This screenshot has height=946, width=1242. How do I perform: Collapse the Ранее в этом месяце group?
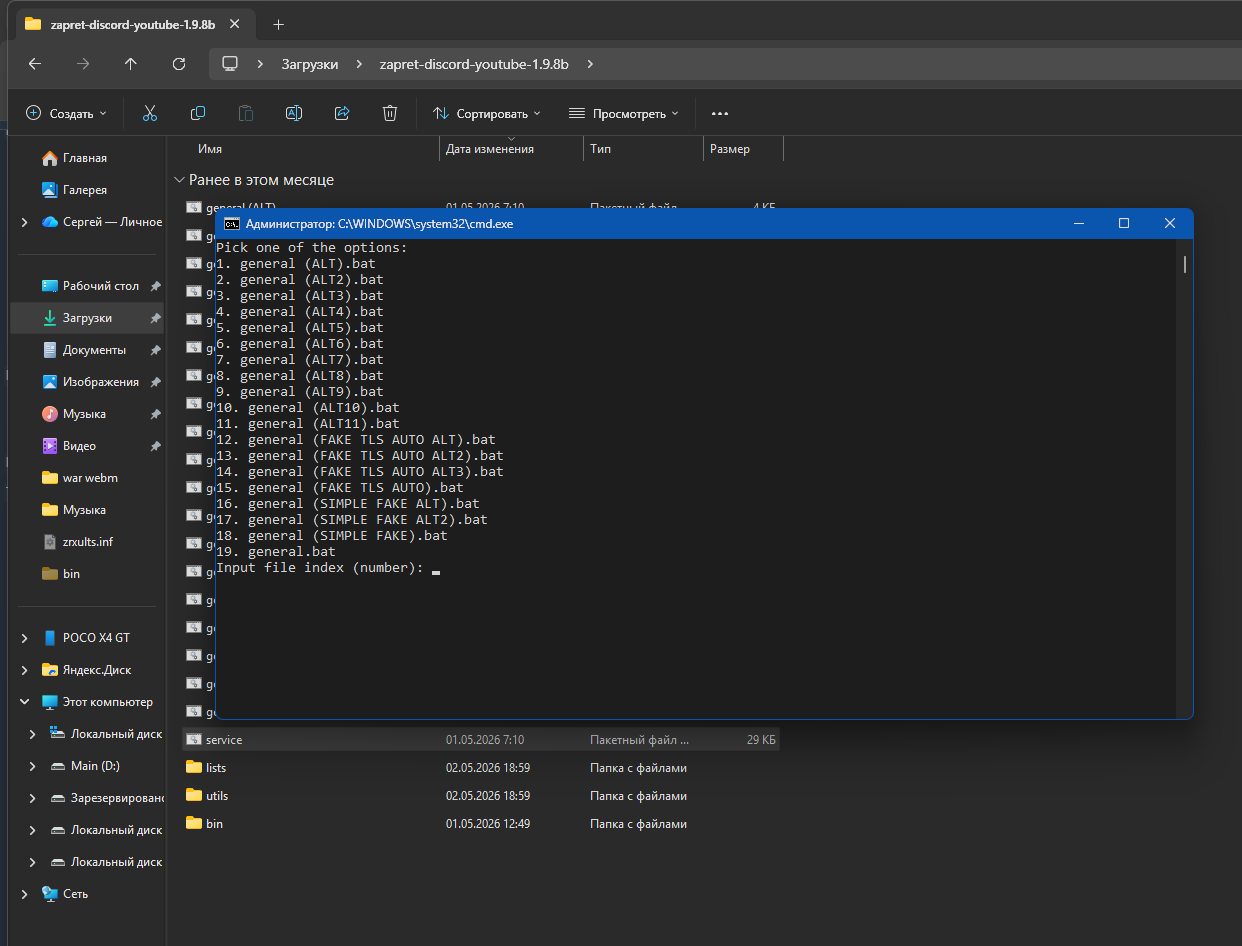click(x=179, y=180)
